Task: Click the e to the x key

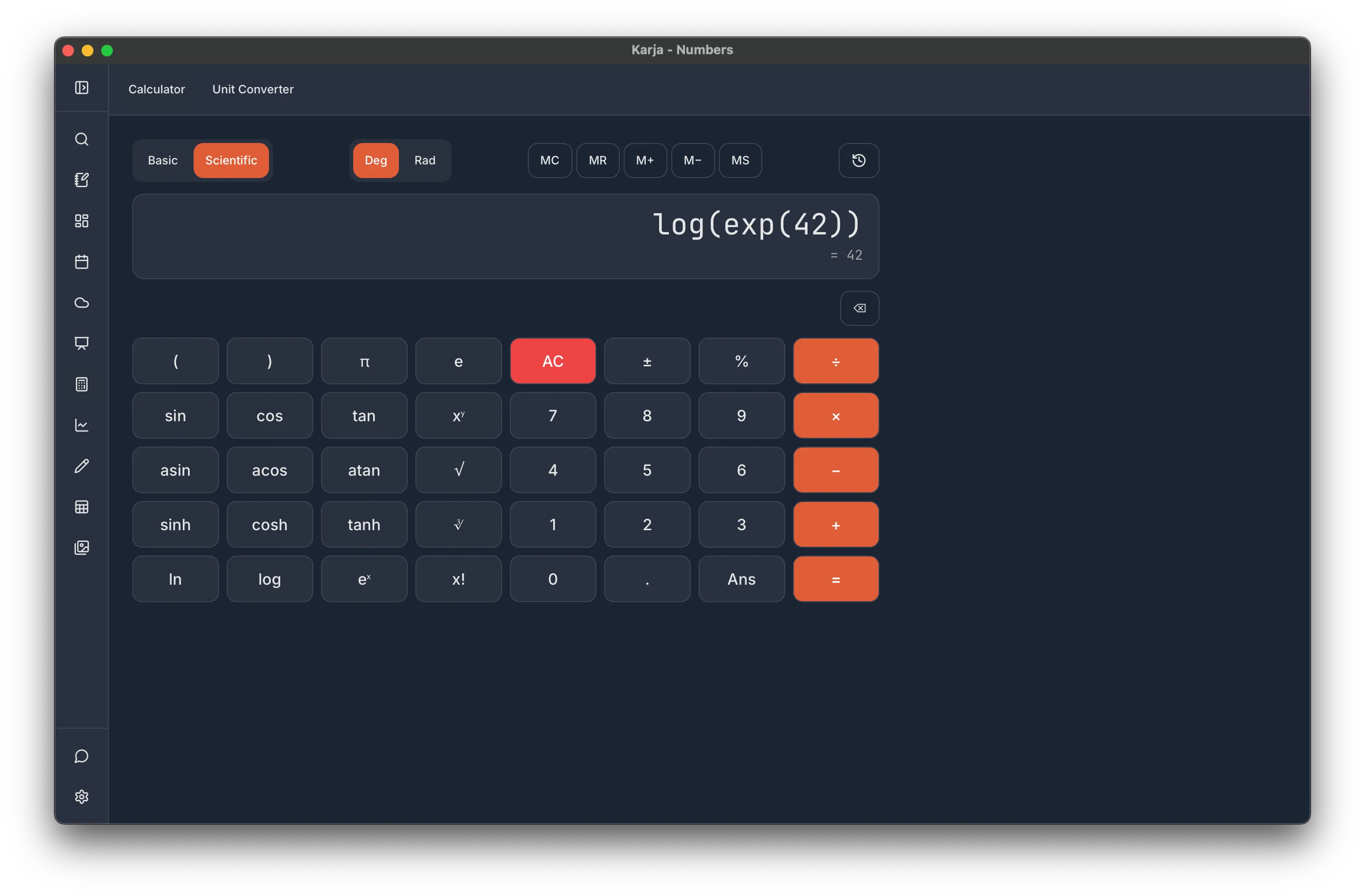Action: [x=364, y=579]
